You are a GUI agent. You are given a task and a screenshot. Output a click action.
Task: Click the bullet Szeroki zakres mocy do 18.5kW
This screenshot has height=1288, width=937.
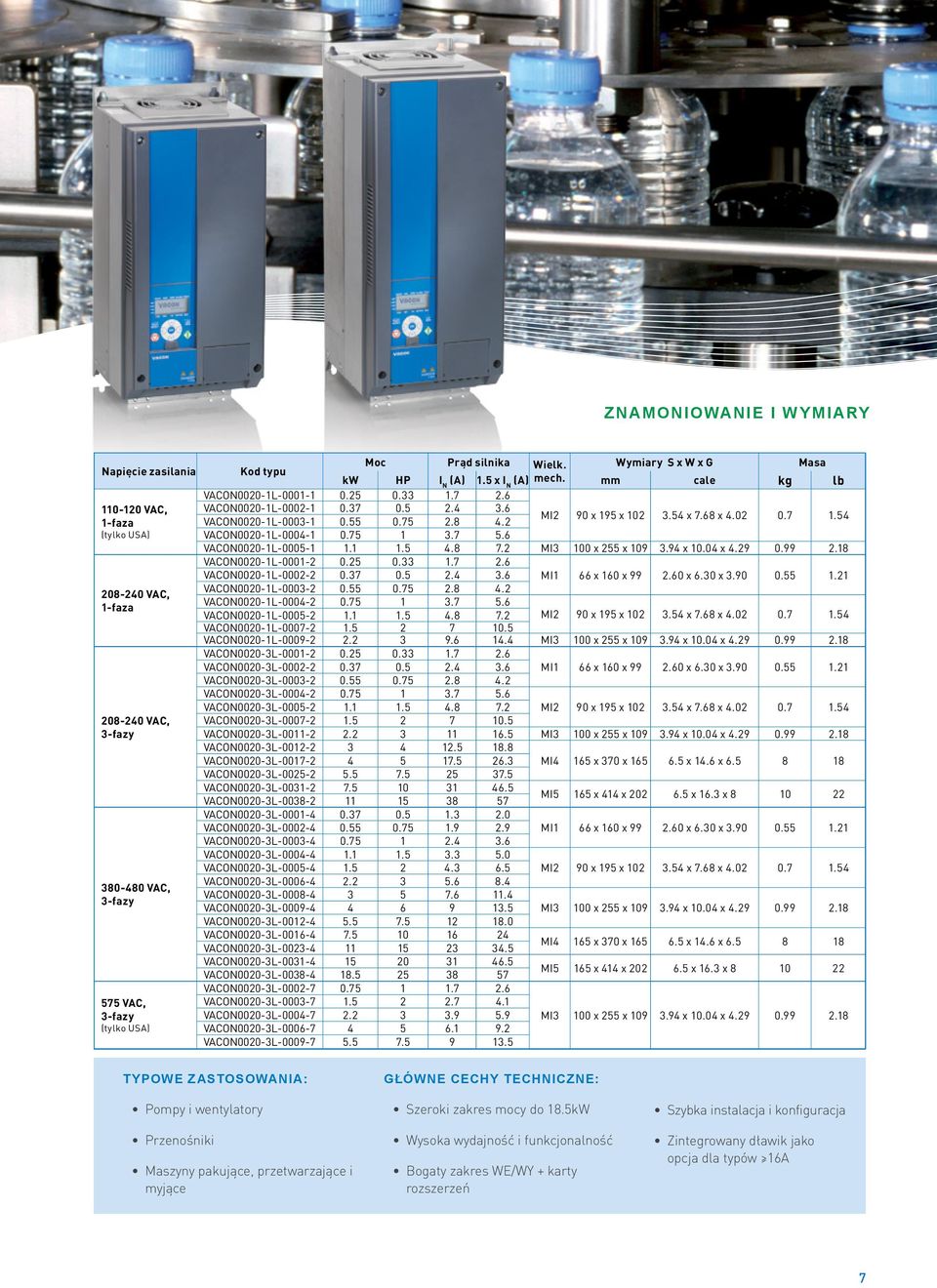(498, 1109)
